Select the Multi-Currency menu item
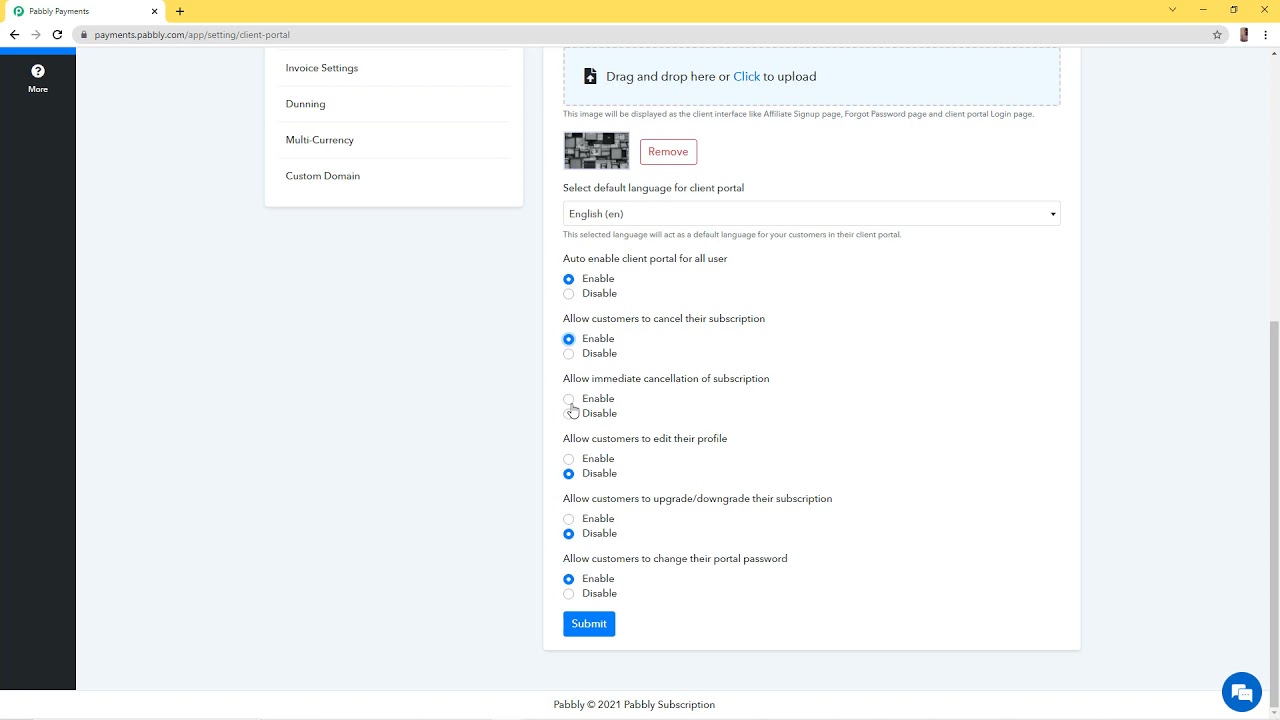The image size is (1280, 720). pyautogui.click(x=319, y=140)
